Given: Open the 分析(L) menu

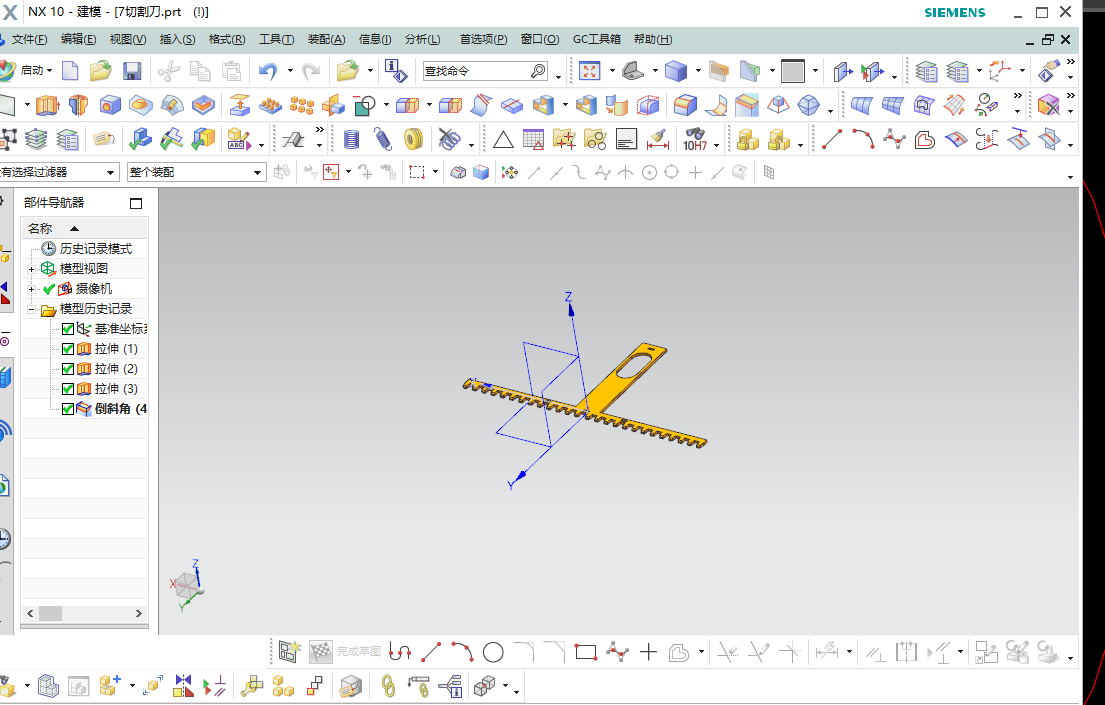Looking at the screenshot, I should coord(422,39).
